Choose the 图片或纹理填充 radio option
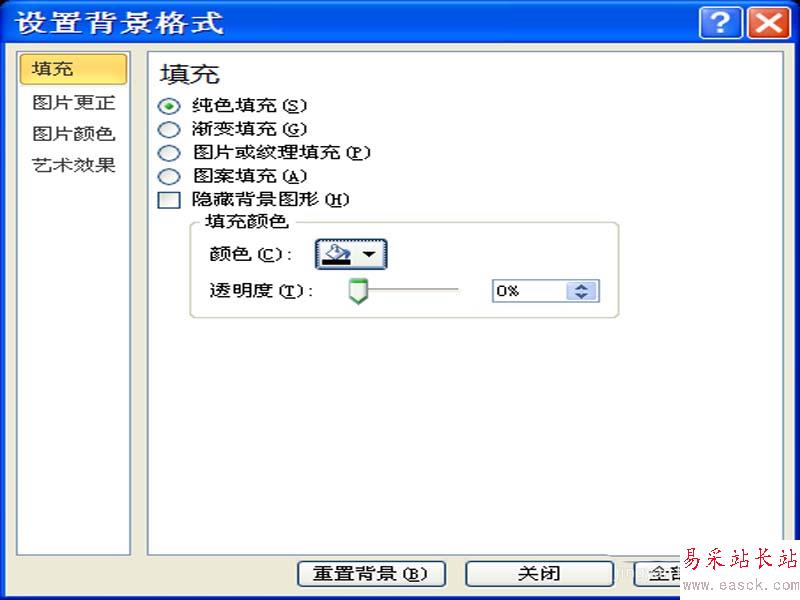The image size is (800, 600). click(169, 153)
